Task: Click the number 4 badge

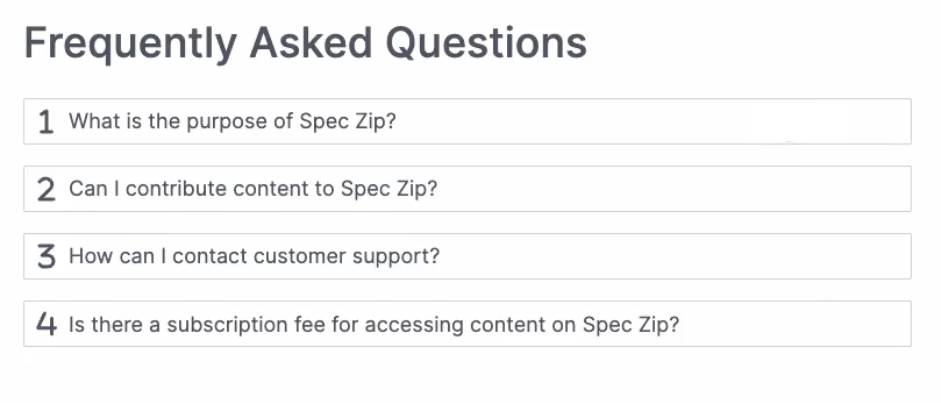Action: click(46, 324)
